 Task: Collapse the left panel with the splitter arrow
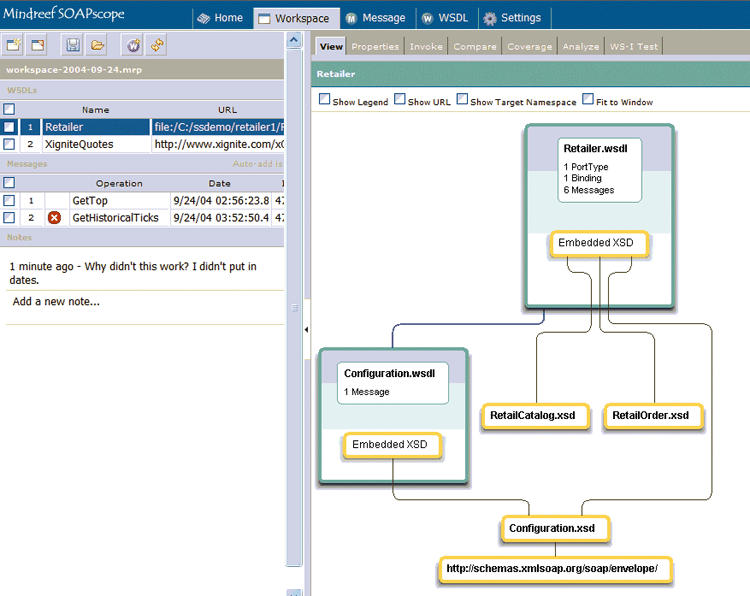coord(306,329)
